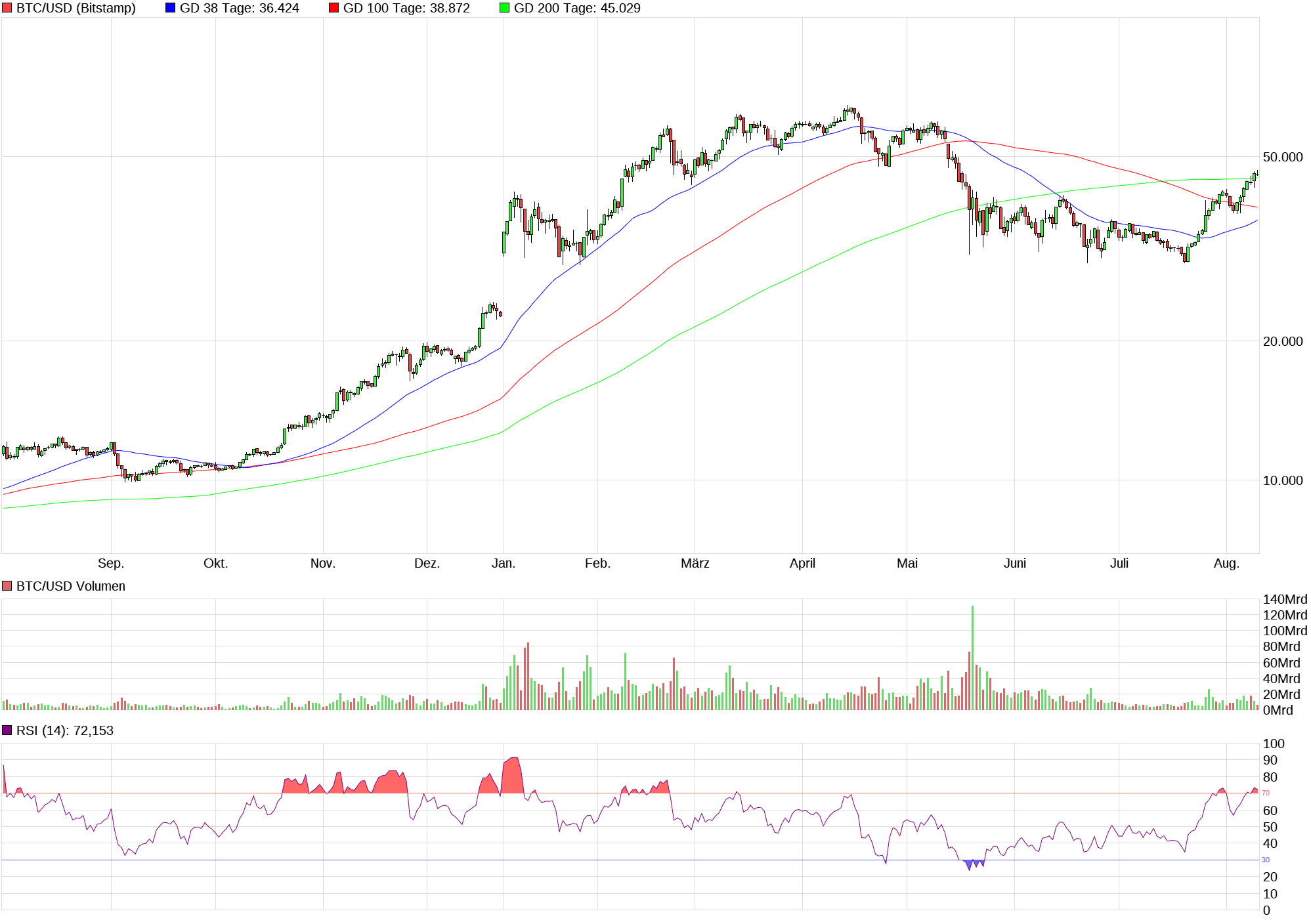Click the Aug. month label on axis
The width and height of the screenshot is (1311, 924).
tap(1226, 563)
